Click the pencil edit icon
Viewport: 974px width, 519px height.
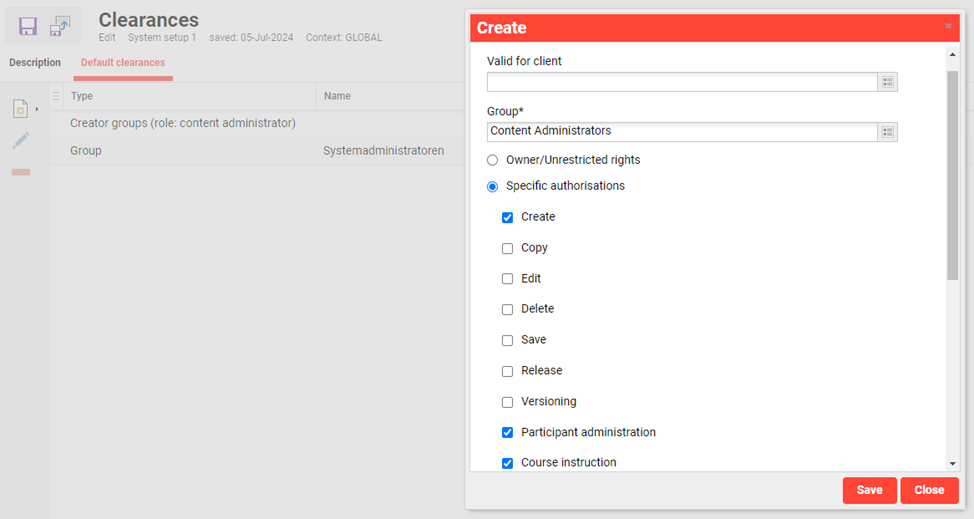point(21,141)
